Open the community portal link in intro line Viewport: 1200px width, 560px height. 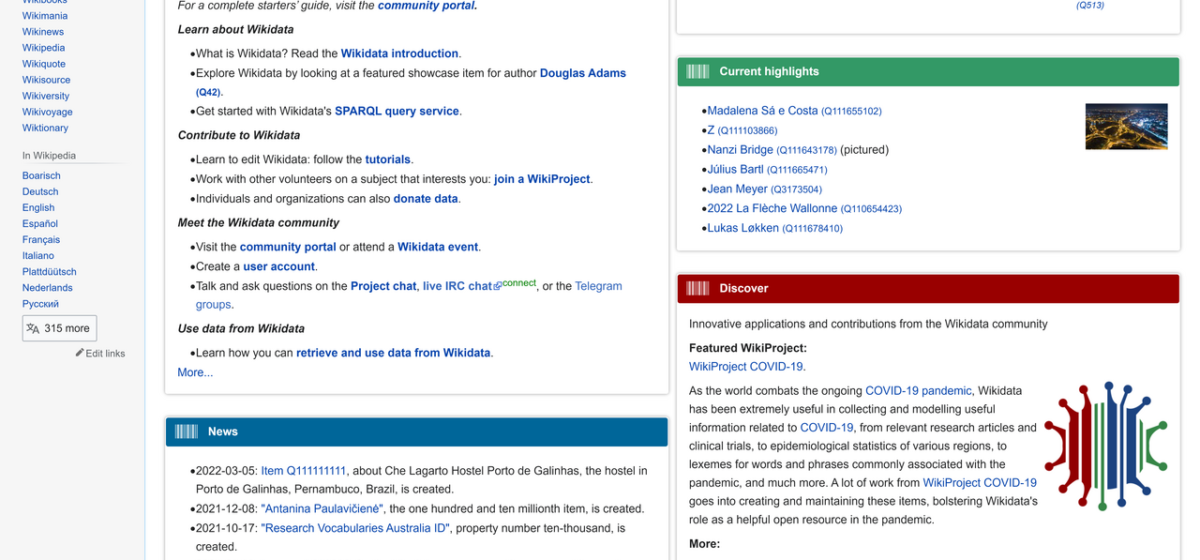tap(427, 6)
